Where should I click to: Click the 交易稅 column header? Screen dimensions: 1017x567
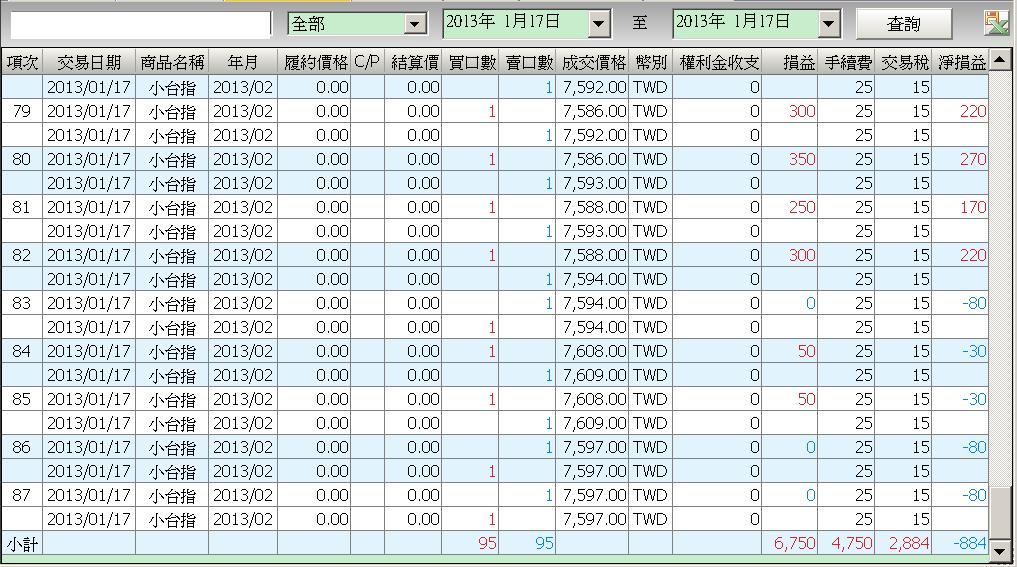[903, 62]
